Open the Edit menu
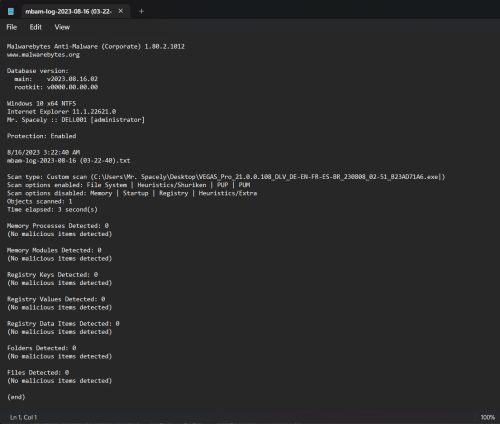 36,27
